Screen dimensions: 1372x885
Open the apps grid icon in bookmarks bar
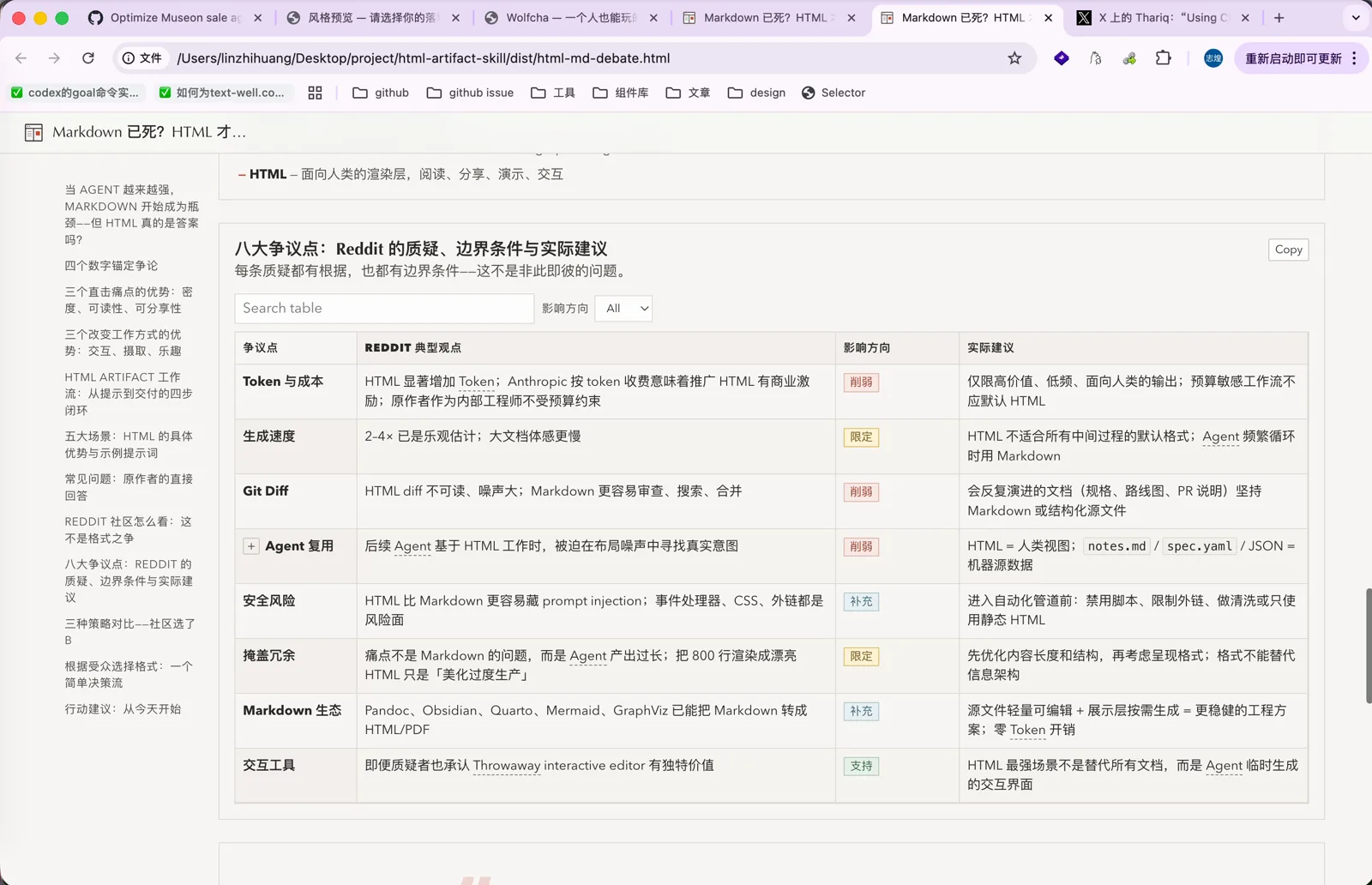tap(315, 93)
